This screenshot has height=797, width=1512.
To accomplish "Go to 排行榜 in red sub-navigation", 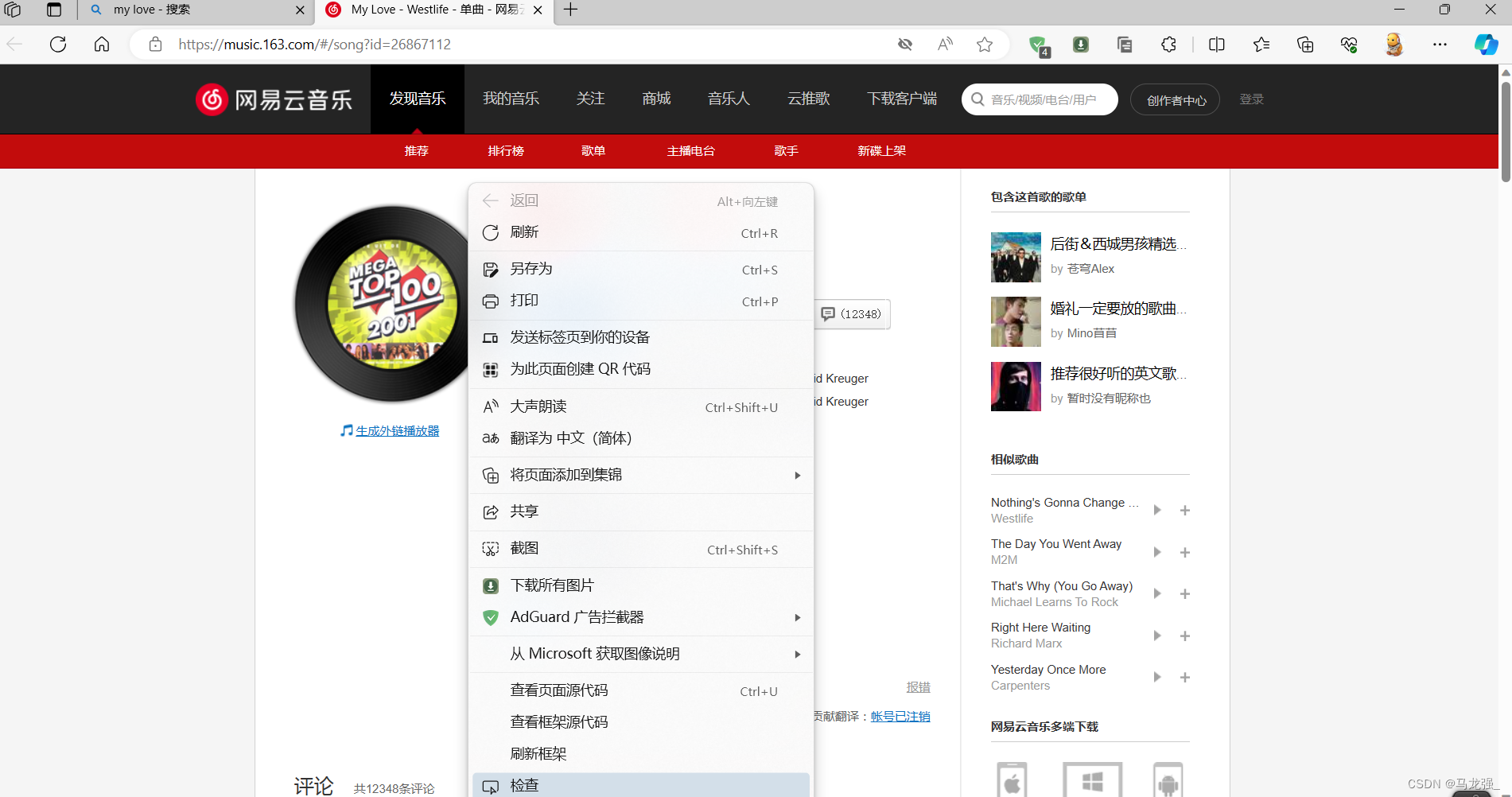I will 506,151.
